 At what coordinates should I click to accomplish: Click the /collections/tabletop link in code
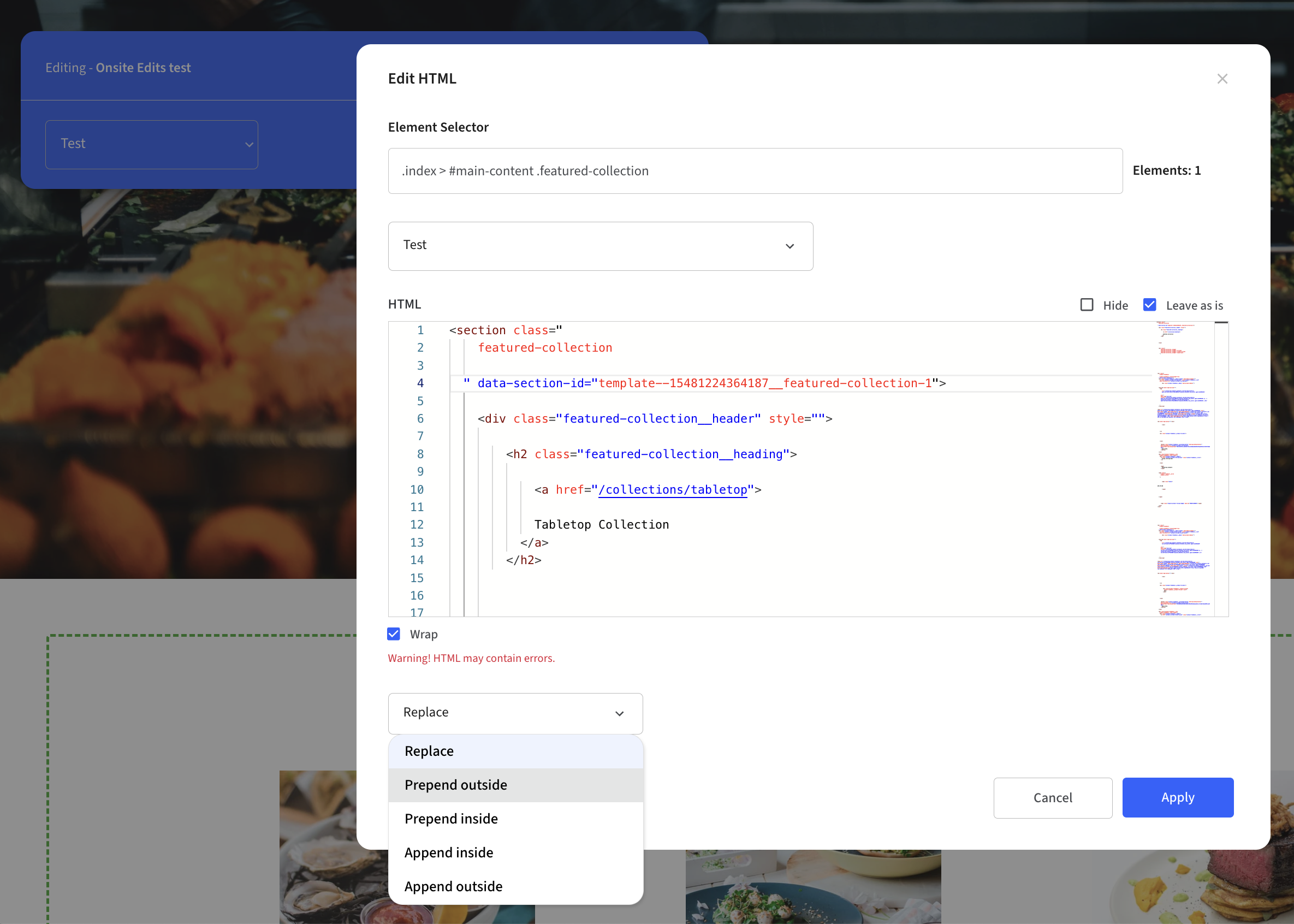tap(673, 490)
